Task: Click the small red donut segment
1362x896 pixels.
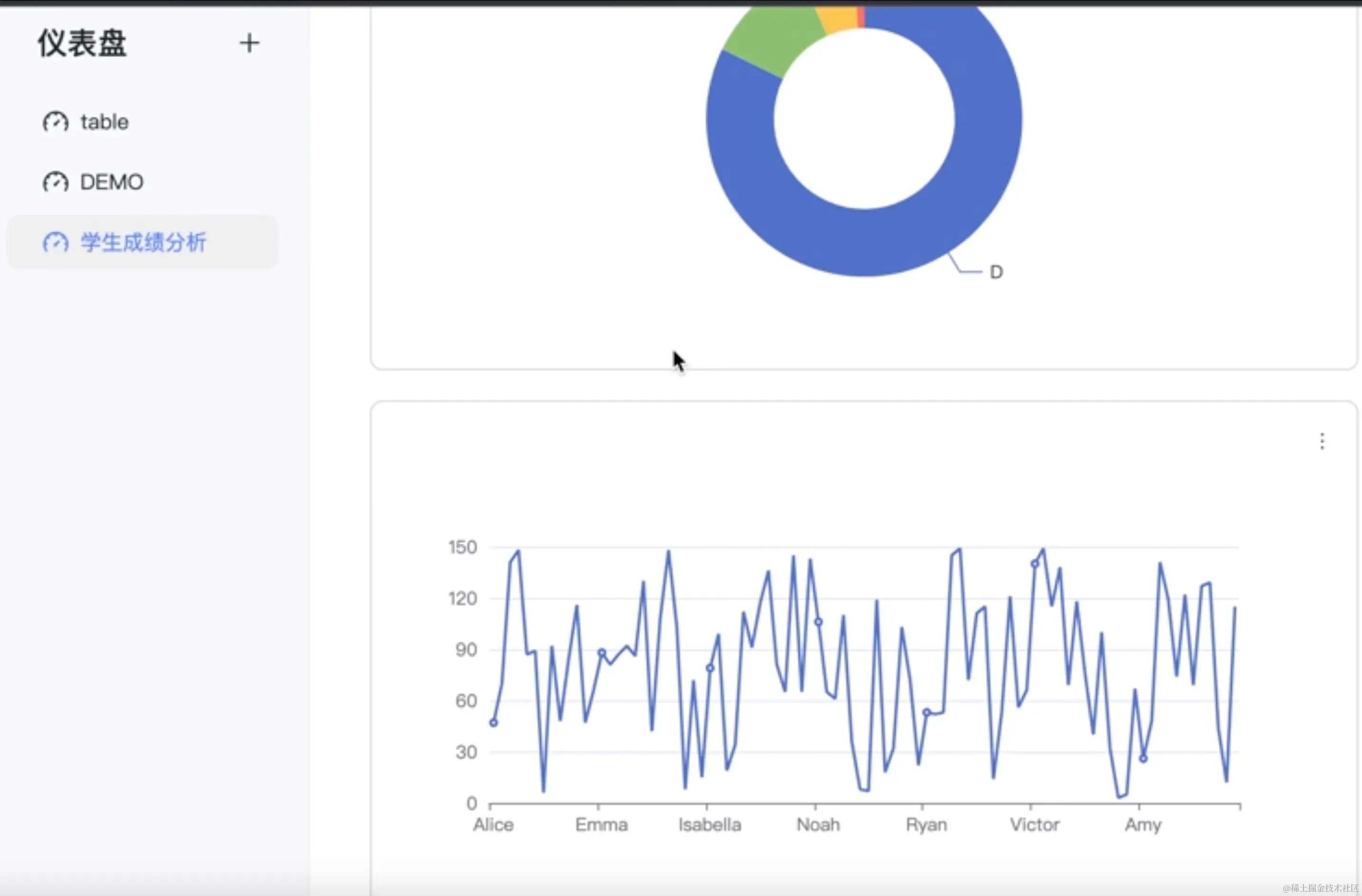Action: (861, 16)
